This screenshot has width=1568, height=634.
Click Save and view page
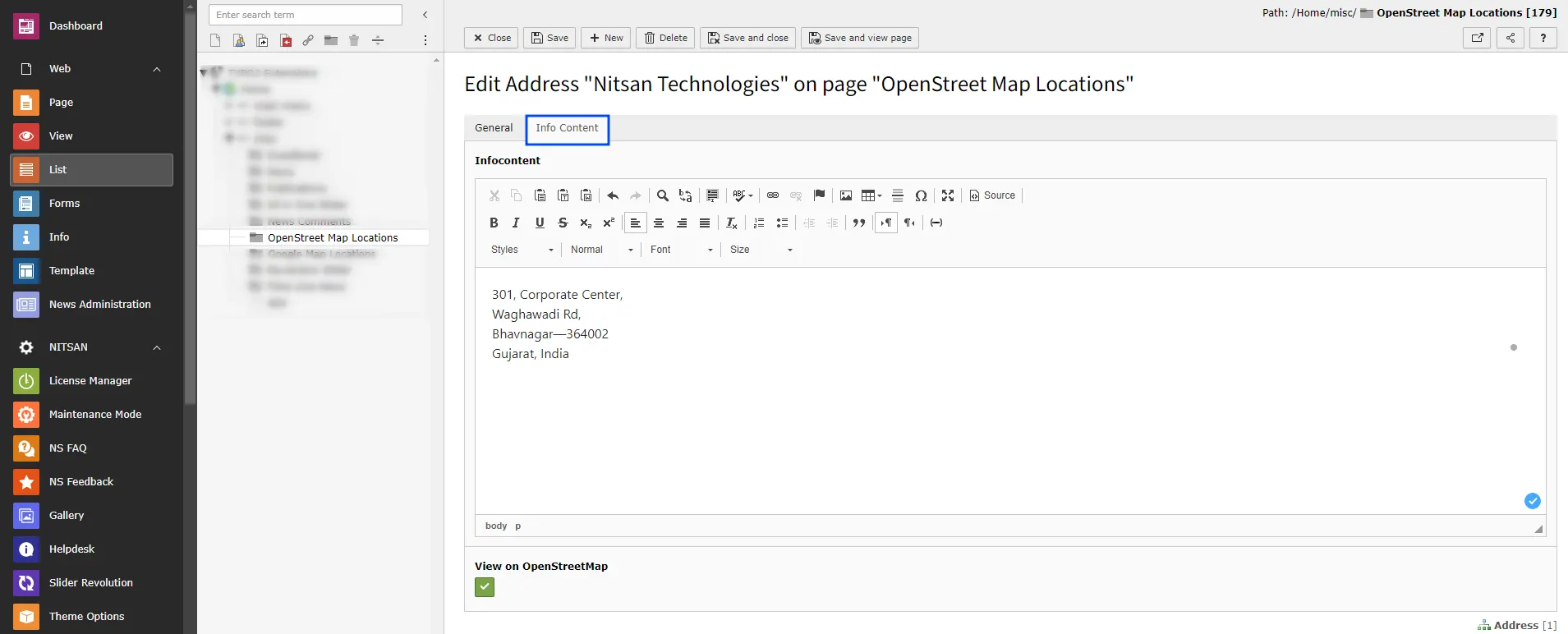coord(860,38)
